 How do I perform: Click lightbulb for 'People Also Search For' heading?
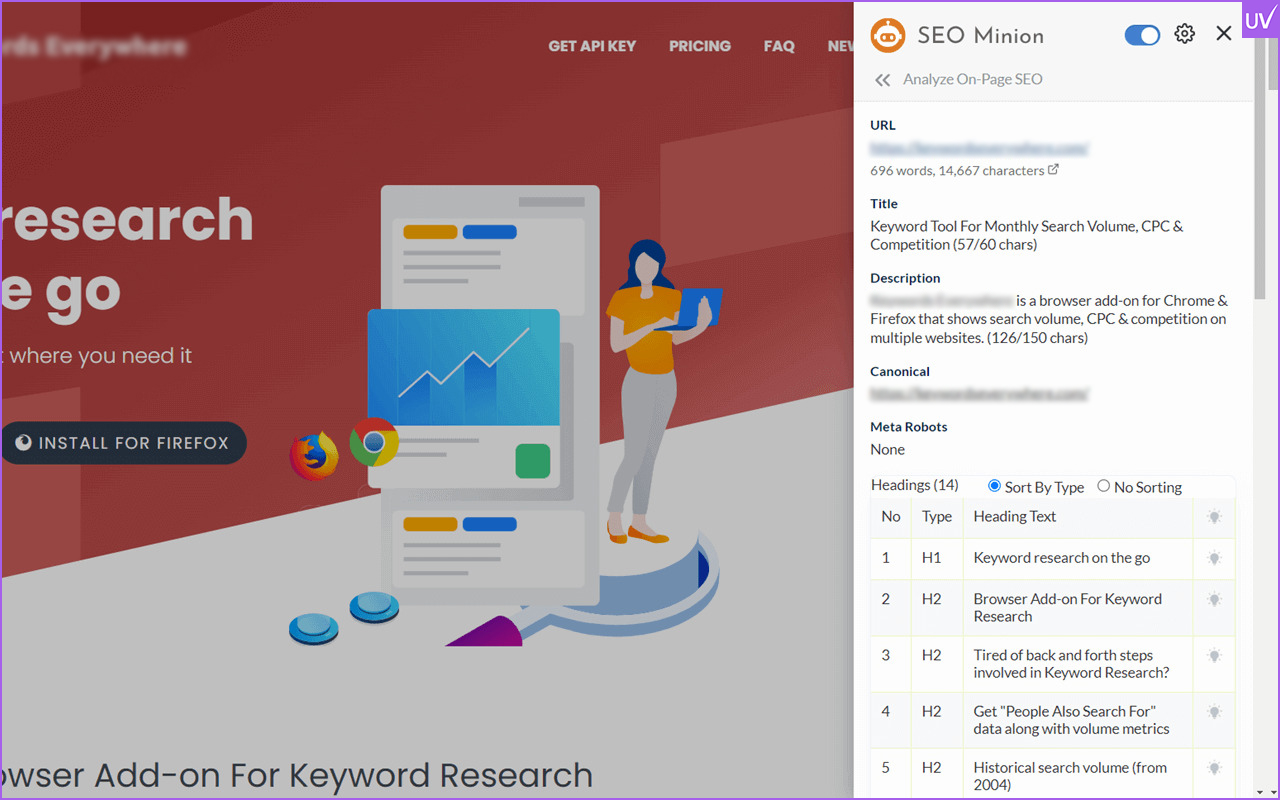point(1214,712)
